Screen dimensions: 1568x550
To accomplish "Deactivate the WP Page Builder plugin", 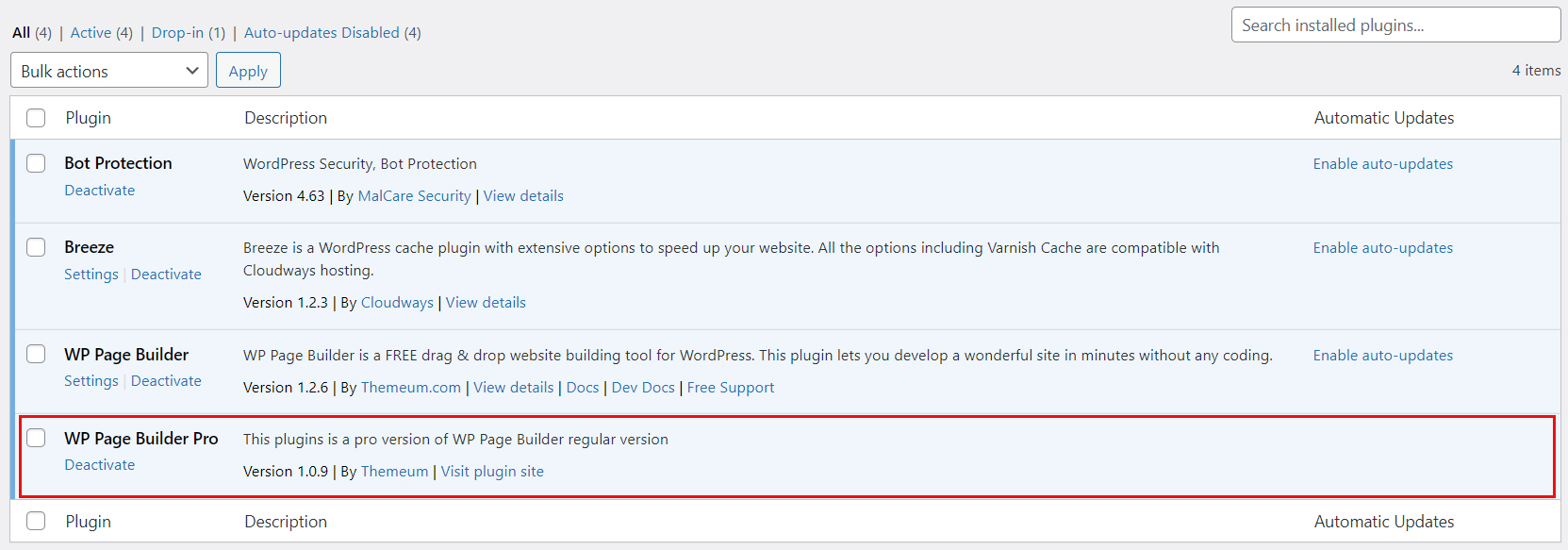I will pyautogui.click(x=166, y=381).
